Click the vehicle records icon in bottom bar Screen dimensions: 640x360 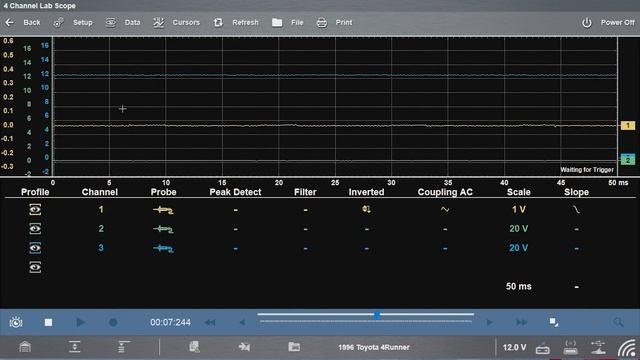pos(194,347)
